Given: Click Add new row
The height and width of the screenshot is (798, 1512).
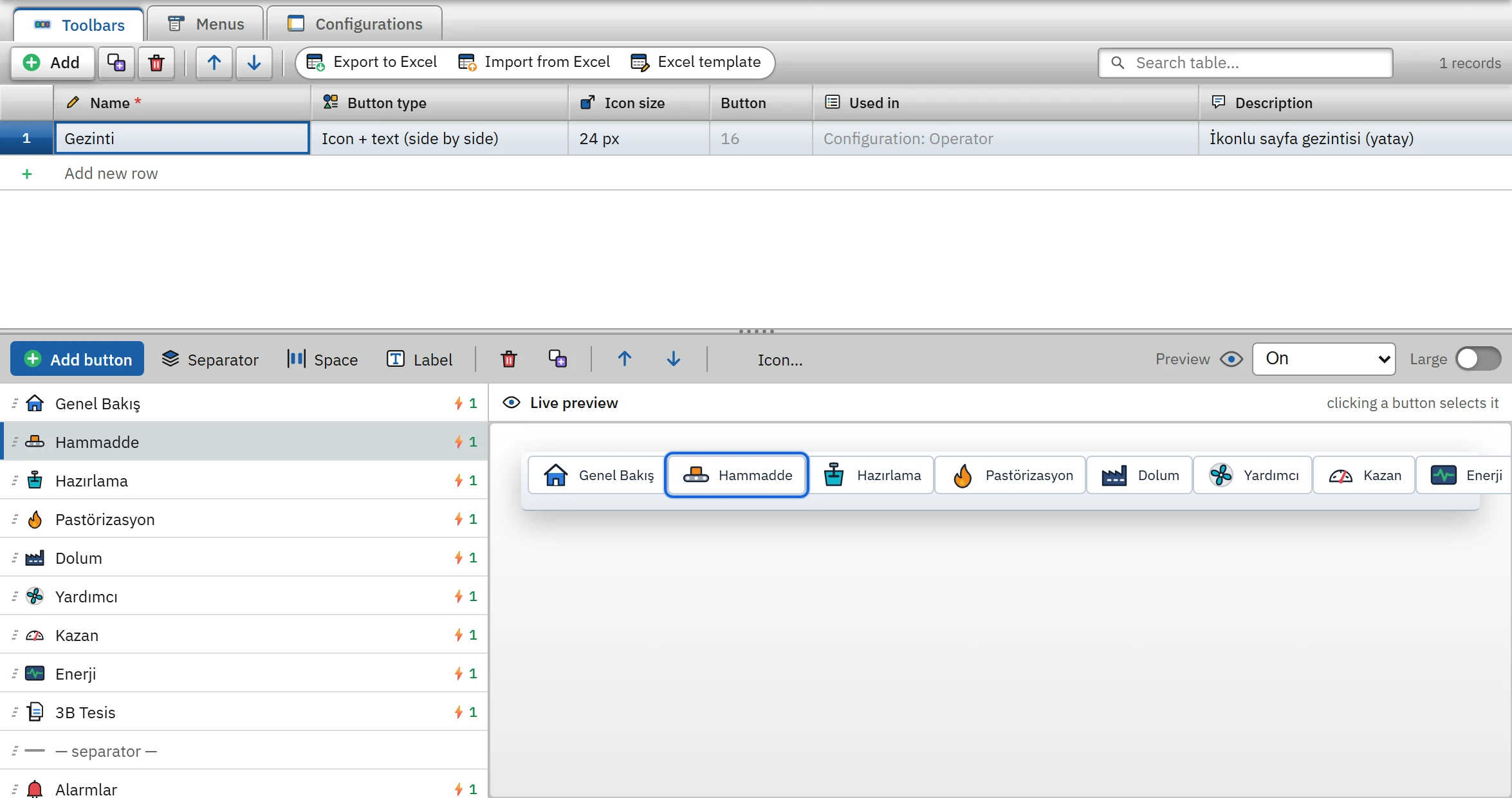Looking at the screenshot, I should [111, 174].
